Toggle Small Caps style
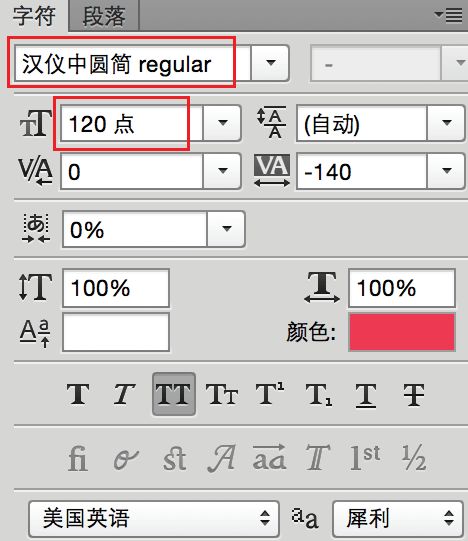The height and width of the screenshot is (541, 468). click(x=222, y=394)
